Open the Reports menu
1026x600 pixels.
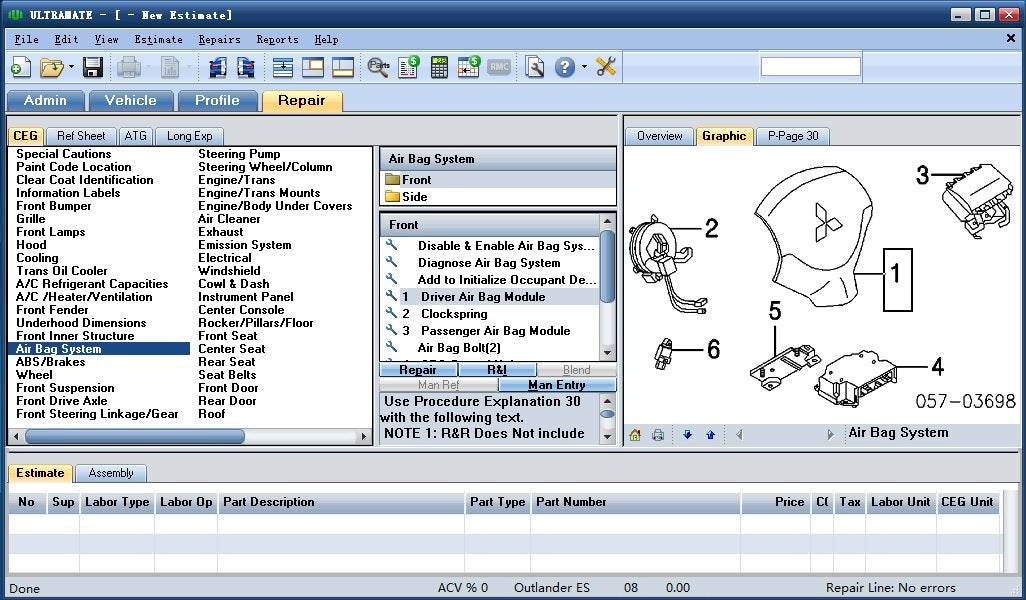(x=277, y=39)
